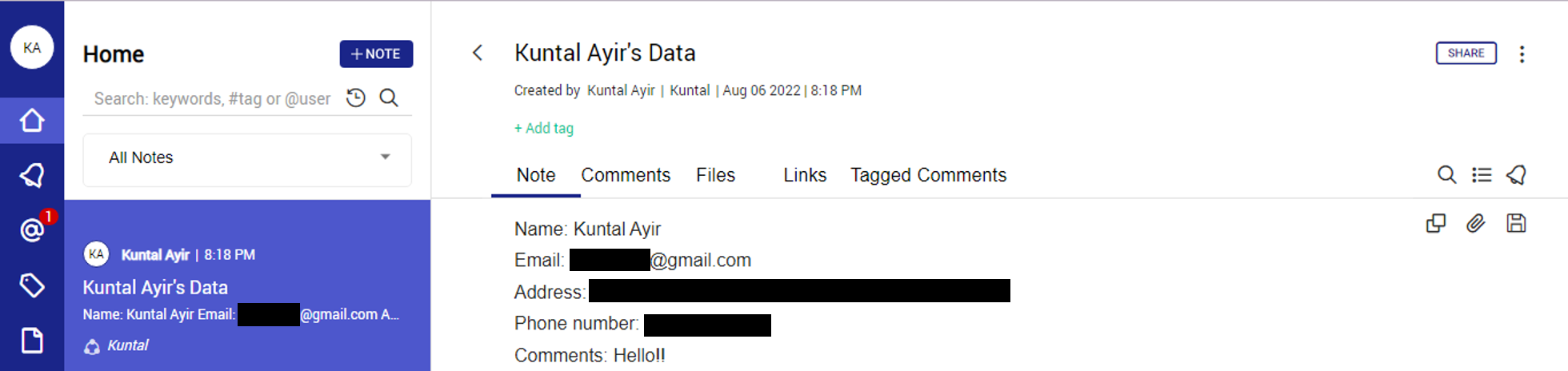Open the tags sidebar icon
Screen dimensions: 1568x371
click(x=32, y=285)
